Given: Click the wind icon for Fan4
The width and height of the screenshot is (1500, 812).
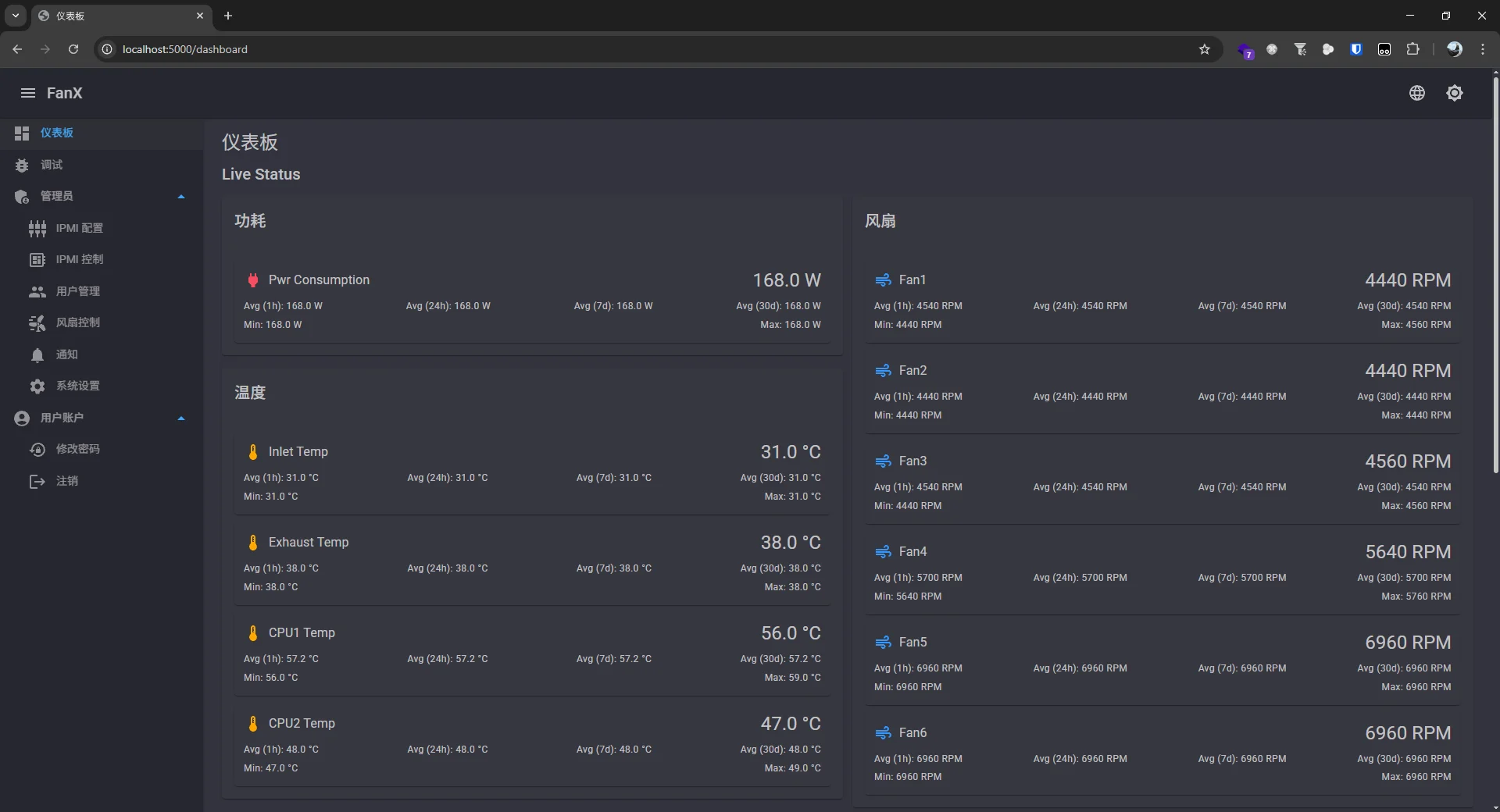Looking at the screenshot, I should [883, 552].
